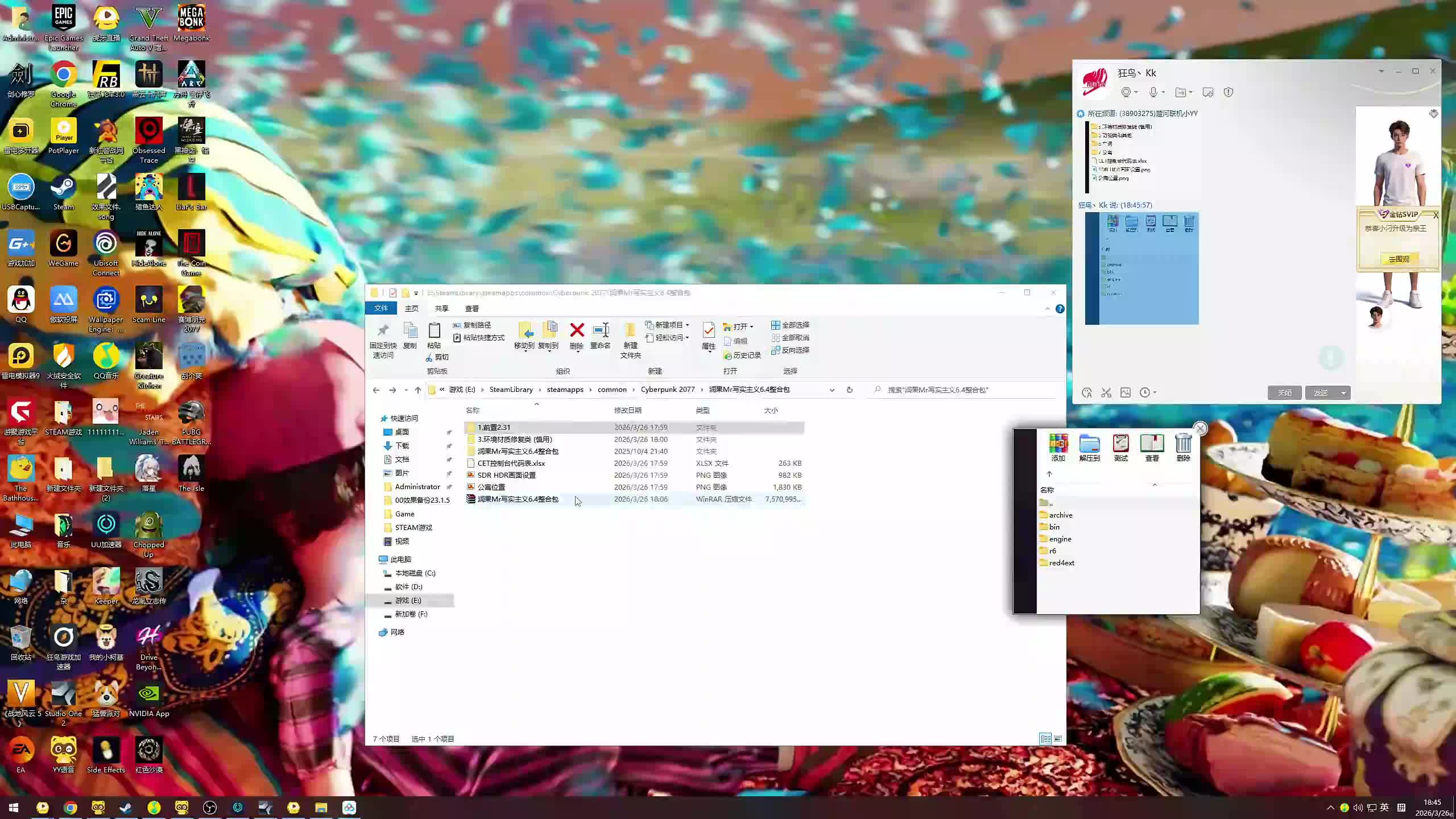The height and width of the screenshot is (819, 1456).
Task: Open the Send button options arrow
Action: 1344,392
